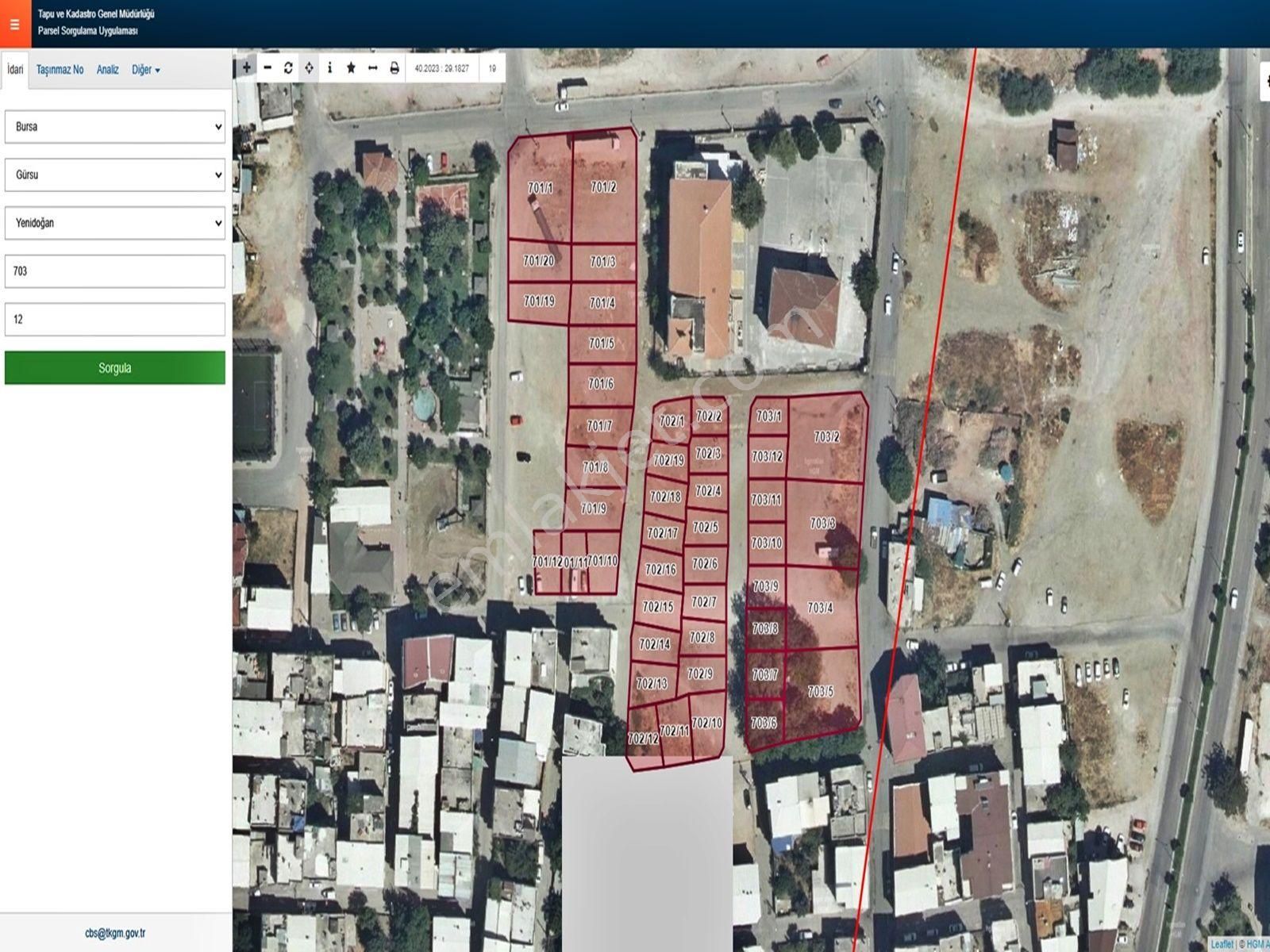Expand the Diğer dropdown menu
The image size is (1270, 952).
point(146,70)
